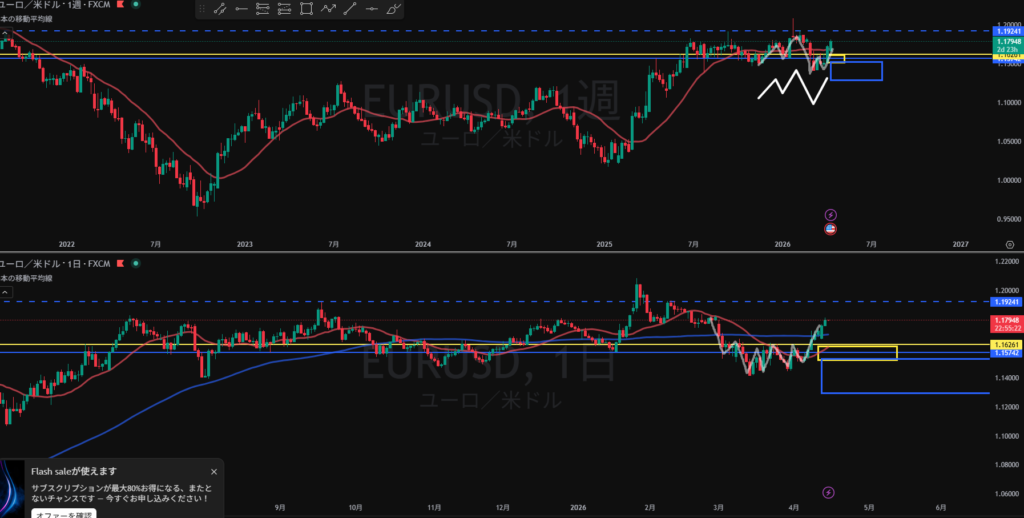
Task: Select the brush drawing tool
Action: pyautogui.click(x=395, y=9)
